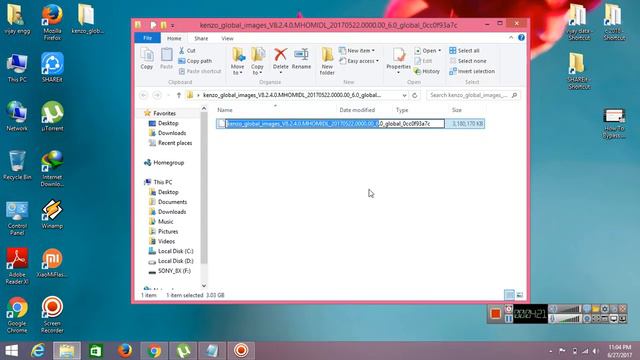
Task: Refresh the current folder
Action: click(x=415, y=95)
